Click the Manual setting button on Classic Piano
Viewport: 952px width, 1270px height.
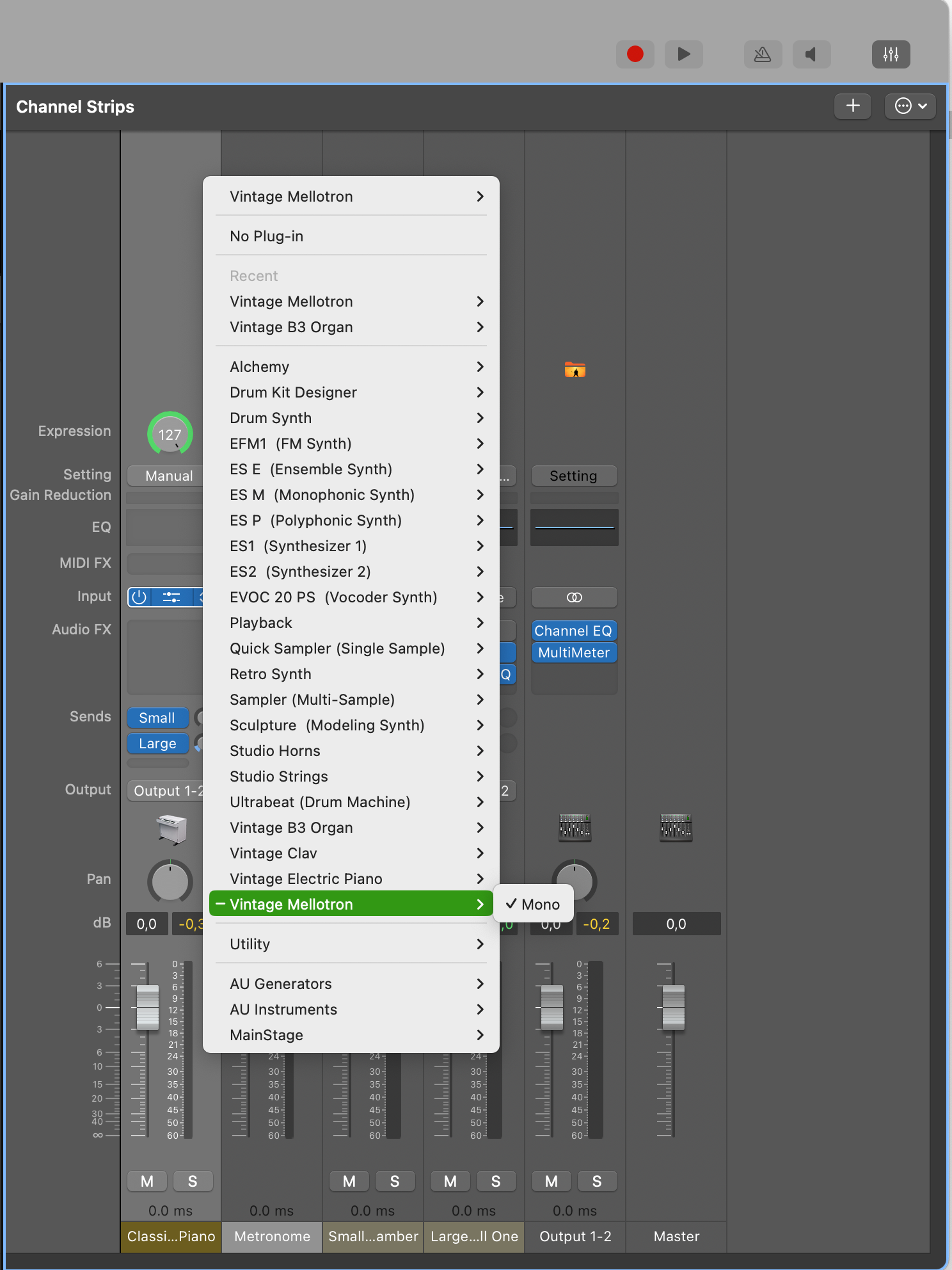tap(166, 476)
